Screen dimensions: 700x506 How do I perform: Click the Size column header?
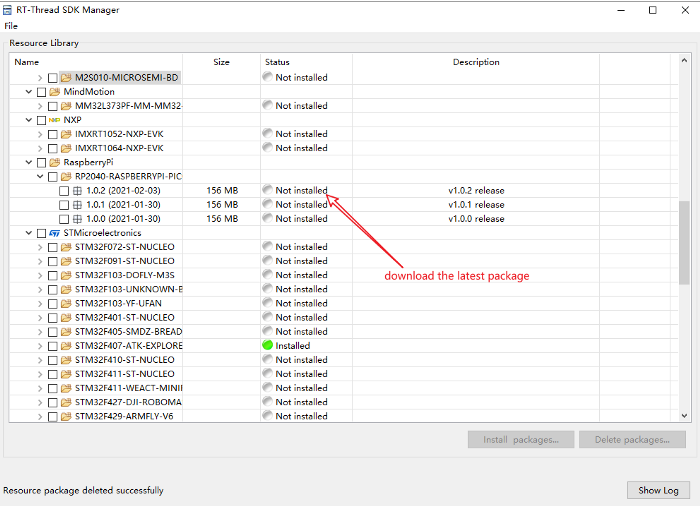(221, 62)
